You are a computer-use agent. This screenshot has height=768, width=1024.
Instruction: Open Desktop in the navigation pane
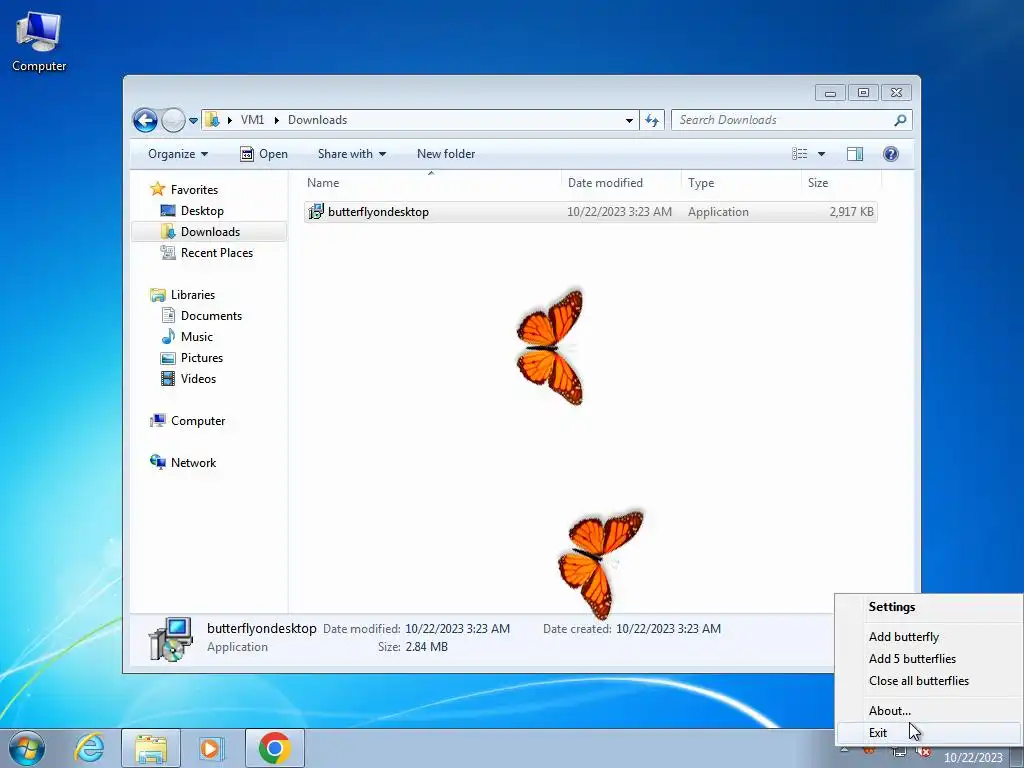[x=202, y=211]
